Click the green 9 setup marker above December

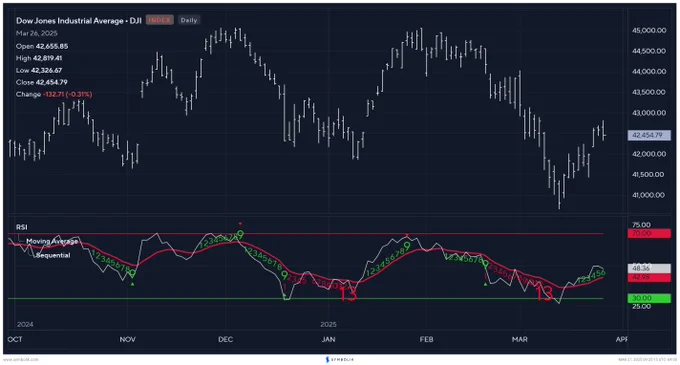click(x=240, y=235)
